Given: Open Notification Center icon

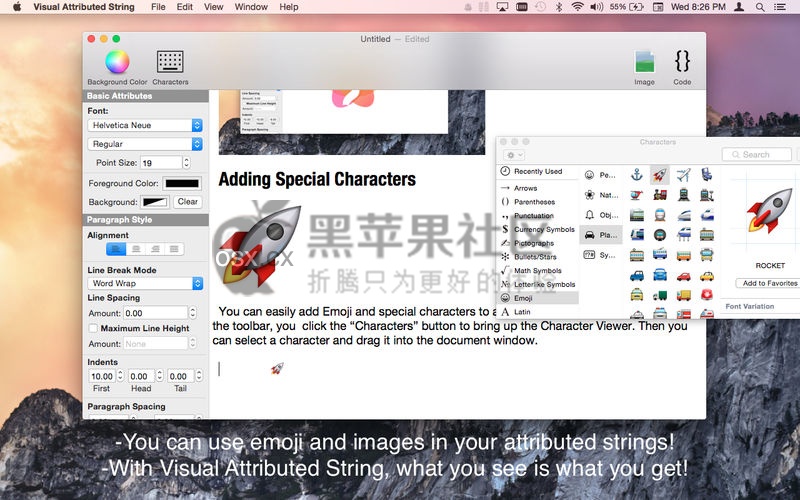Looking at the screenshot, I should (x=780, y=7).
